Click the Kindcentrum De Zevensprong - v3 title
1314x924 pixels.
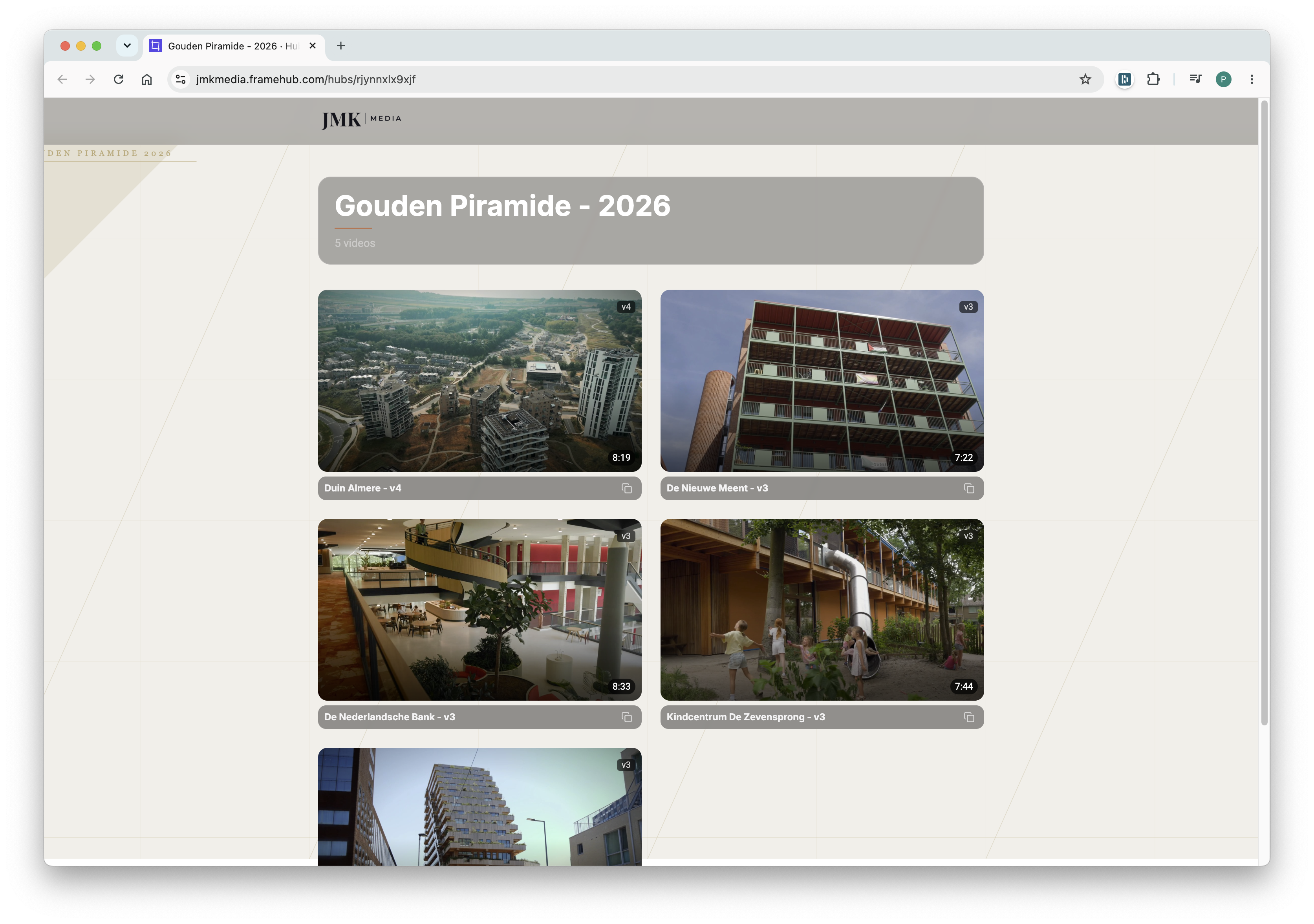pos(746,717)
